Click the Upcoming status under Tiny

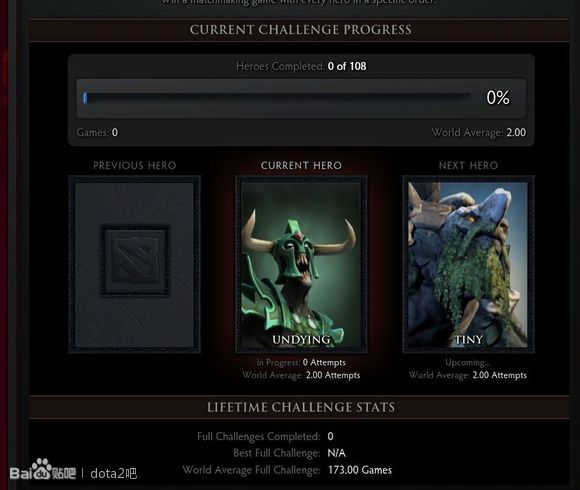[468, 362]
